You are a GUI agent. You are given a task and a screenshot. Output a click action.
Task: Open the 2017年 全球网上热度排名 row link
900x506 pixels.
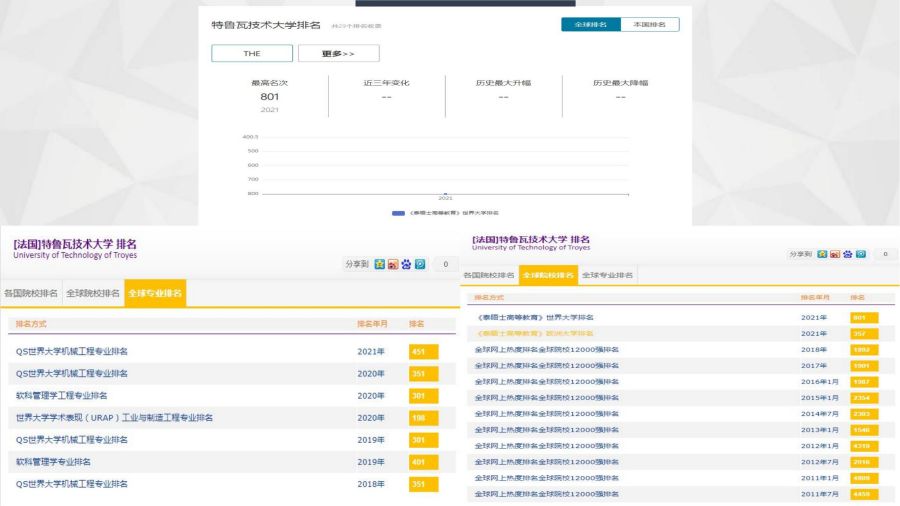[x=546, y=365]
